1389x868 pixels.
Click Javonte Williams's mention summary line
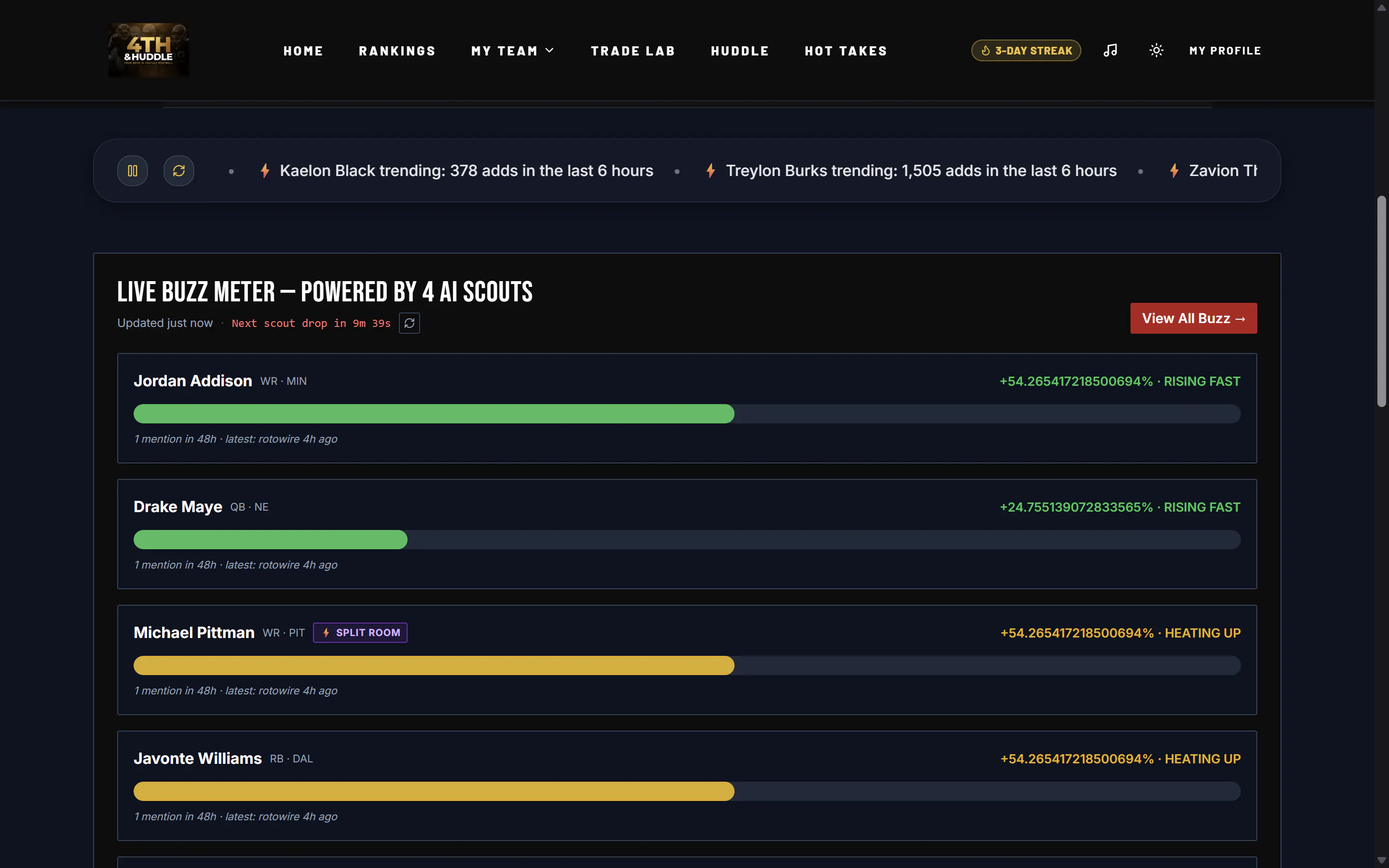click(x=235, y=816)
